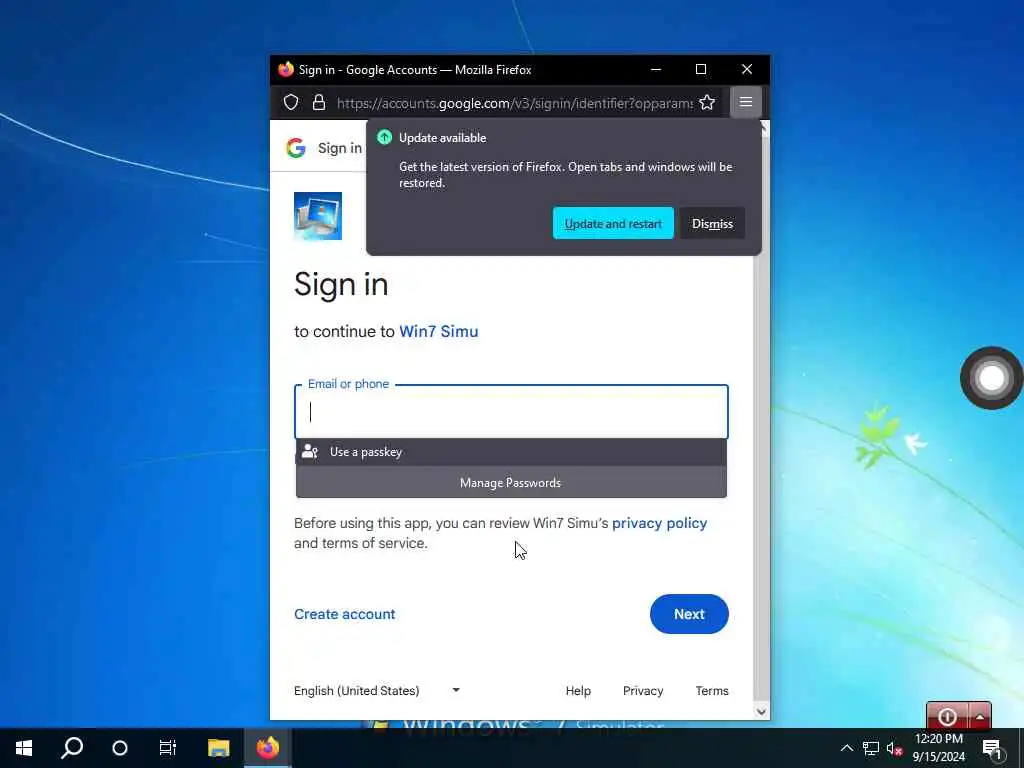1024x768 pixels.
Task: Click the red power button icon
Action: pos(948,716)
